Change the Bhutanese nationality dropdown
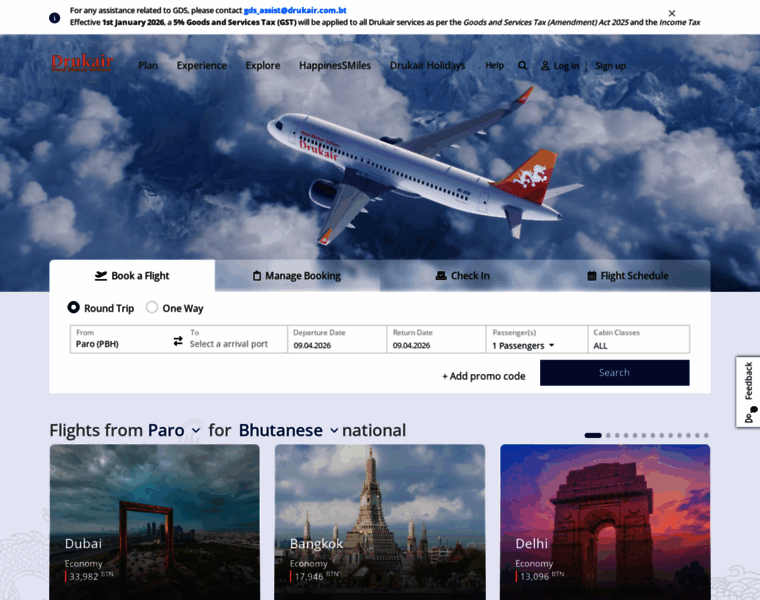760x600 pixels. [288, 430]
